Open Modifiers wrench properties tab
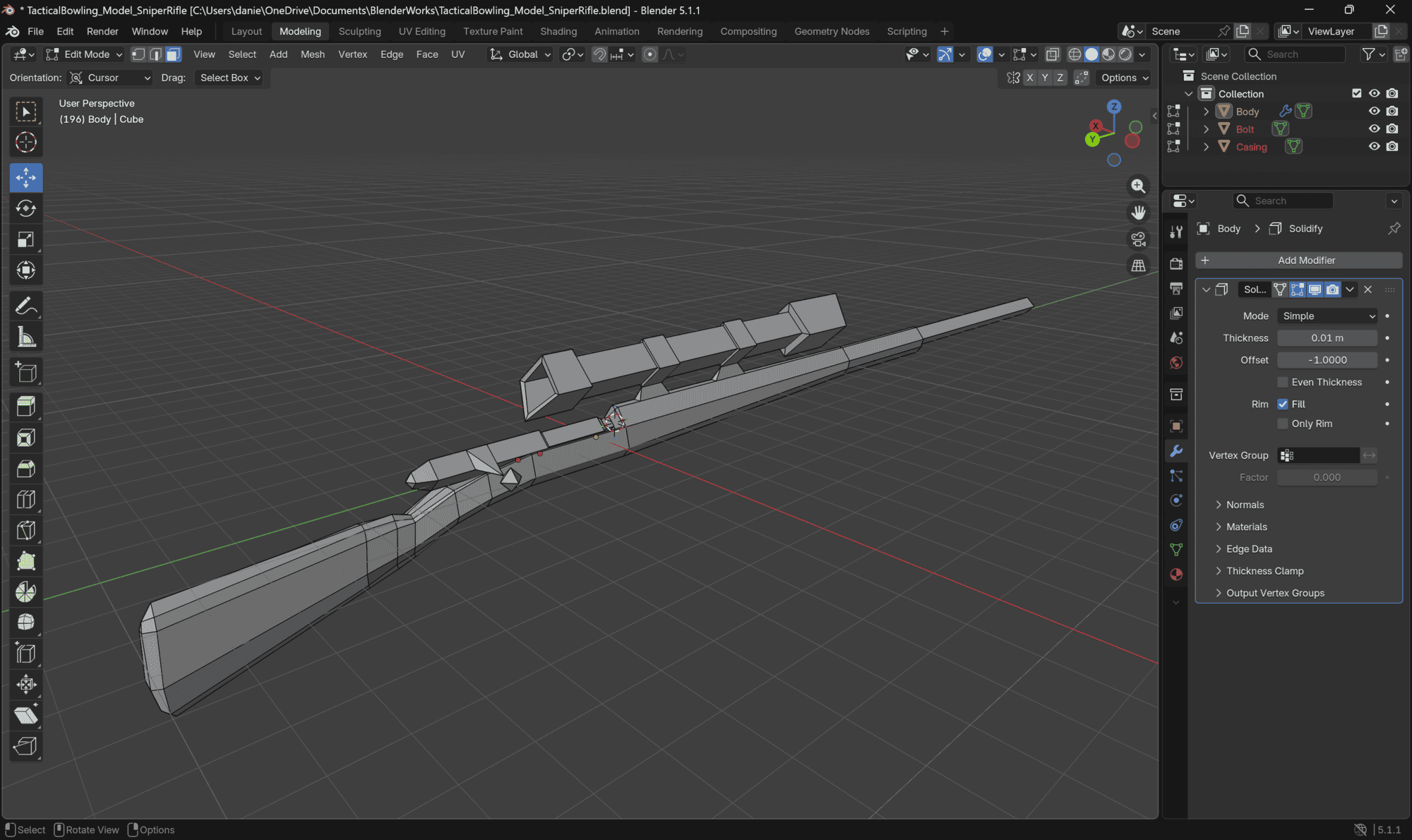 point(1176,451)
